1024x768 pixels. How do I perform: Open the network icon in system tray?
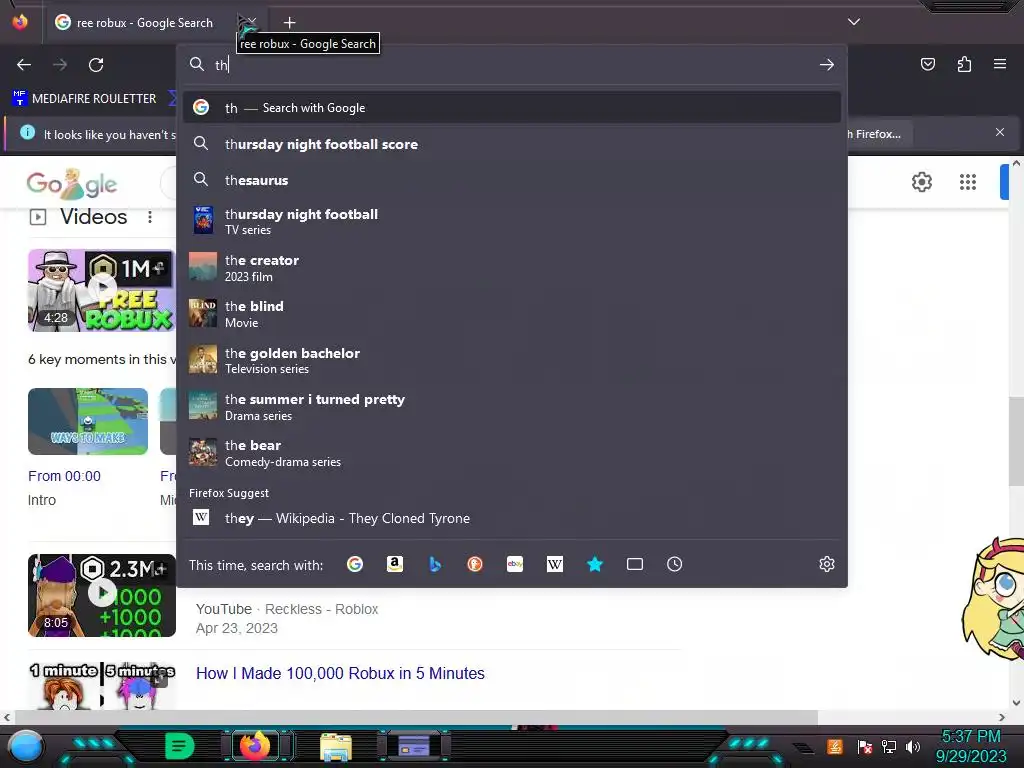(889, 746)
